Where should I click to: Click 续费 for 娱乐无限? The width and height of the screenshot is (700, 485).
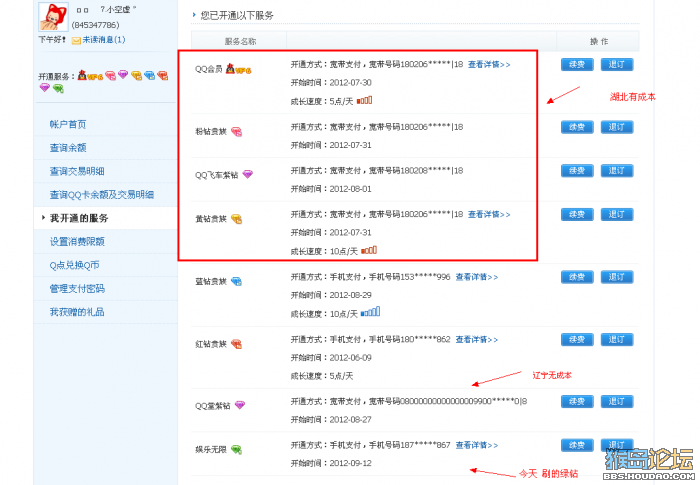[577, 445]
